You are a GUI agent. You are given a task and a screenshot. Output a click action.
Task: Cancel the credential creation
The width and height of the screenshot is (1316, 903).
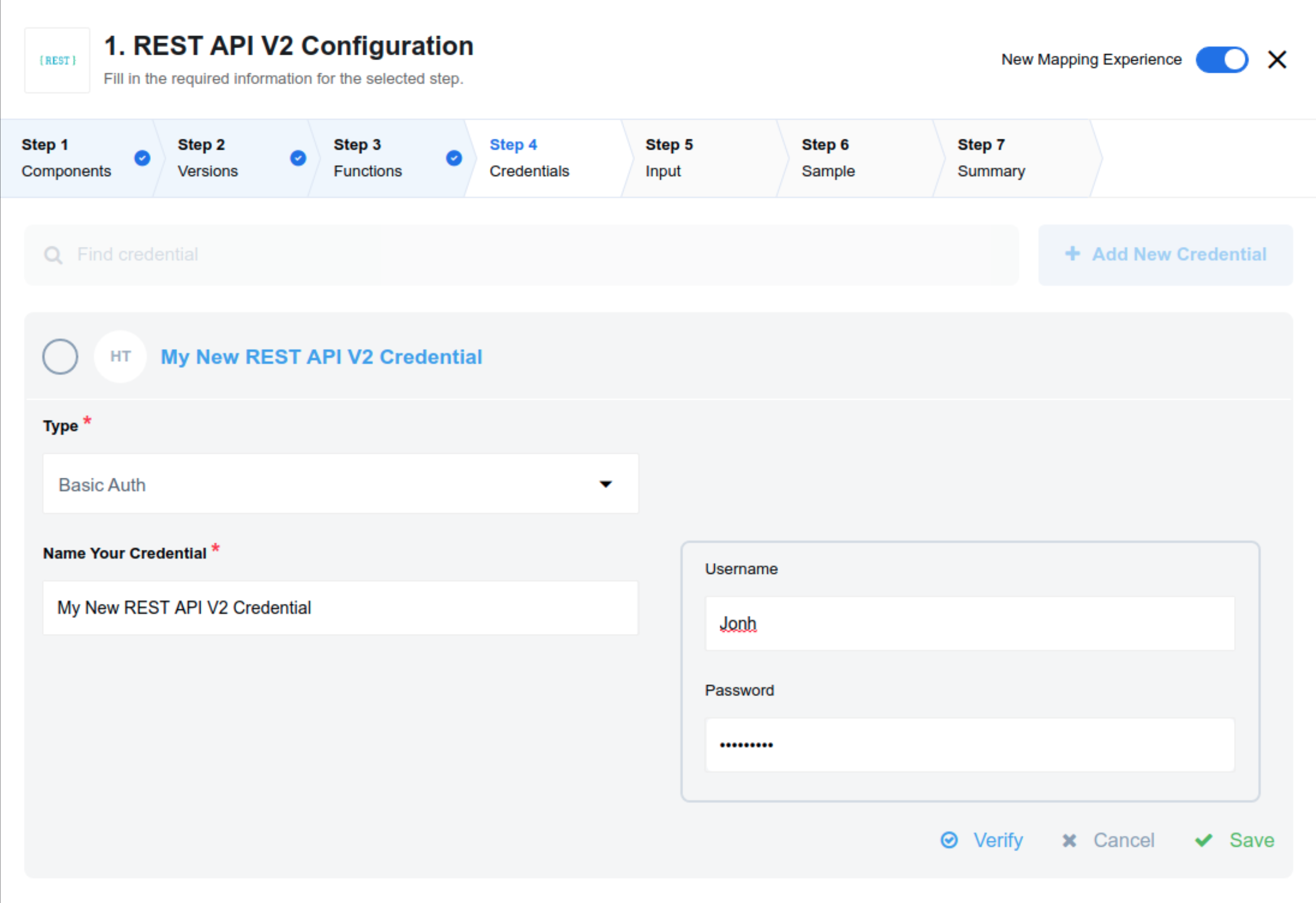tap(1124, 840)
